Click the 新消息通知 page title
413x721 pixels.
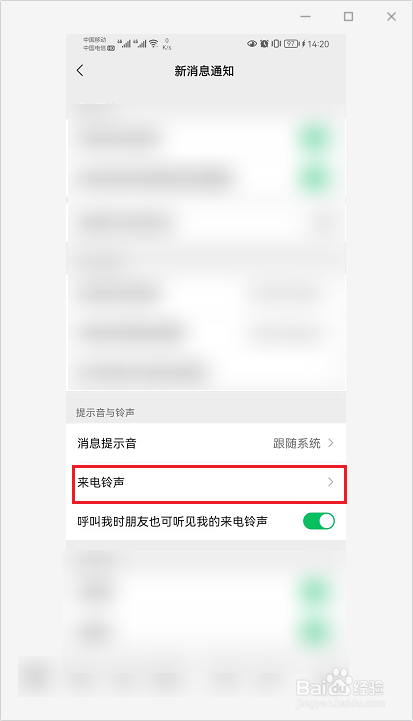pyautogui.click(x=204, y=71)
